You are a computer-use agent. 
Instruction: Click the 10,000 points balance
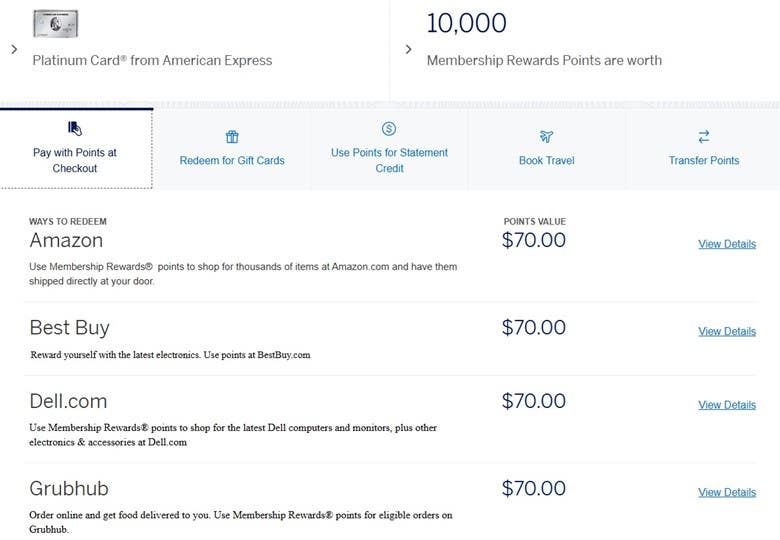pyautogui.click(x=466, y=23)
